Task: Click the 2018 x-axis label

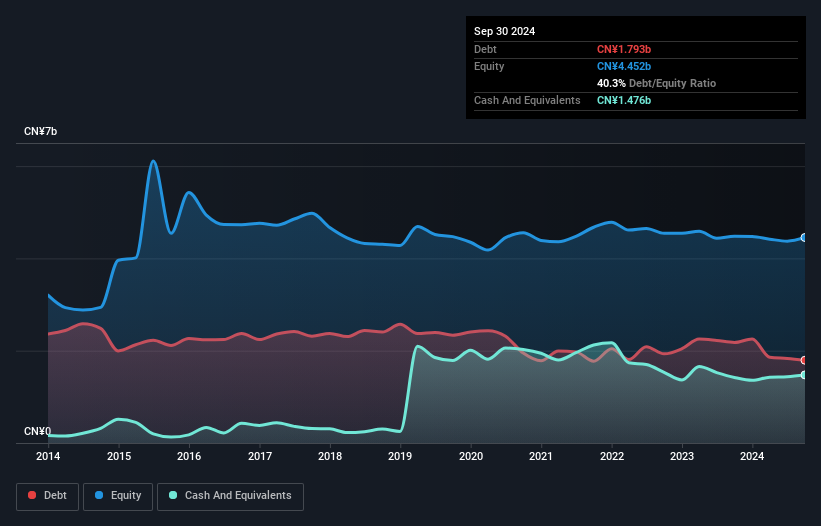Action: pos(330,456)
